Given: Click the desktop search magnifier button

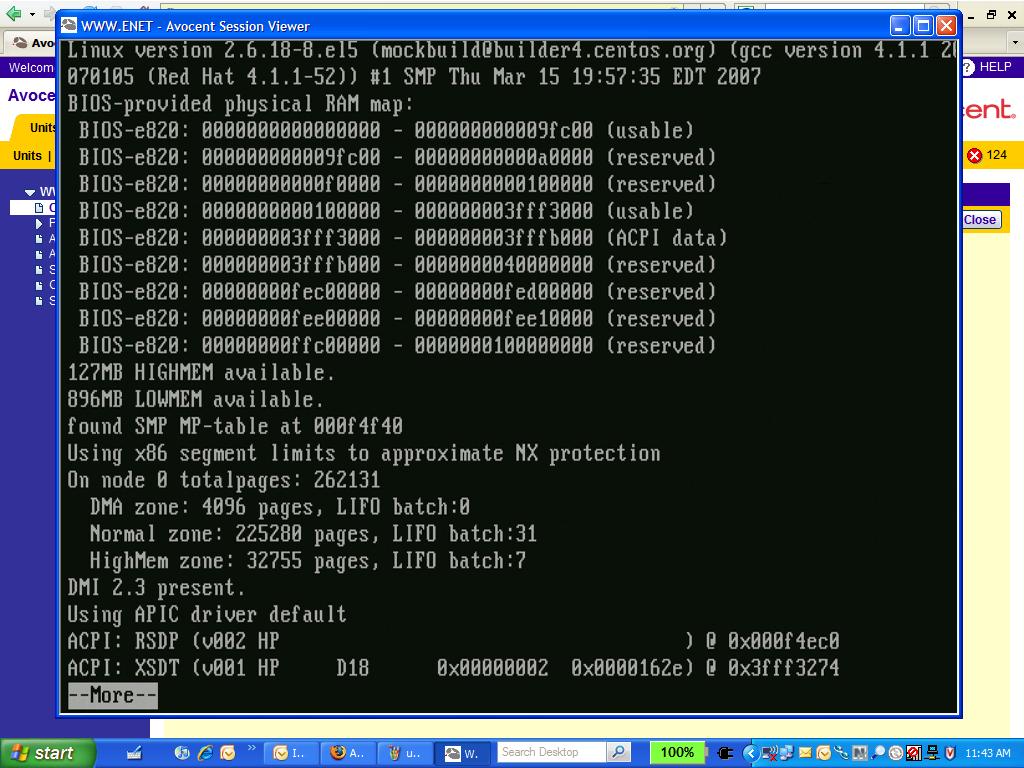Looking at the screenshot, I should click(619, 752).
